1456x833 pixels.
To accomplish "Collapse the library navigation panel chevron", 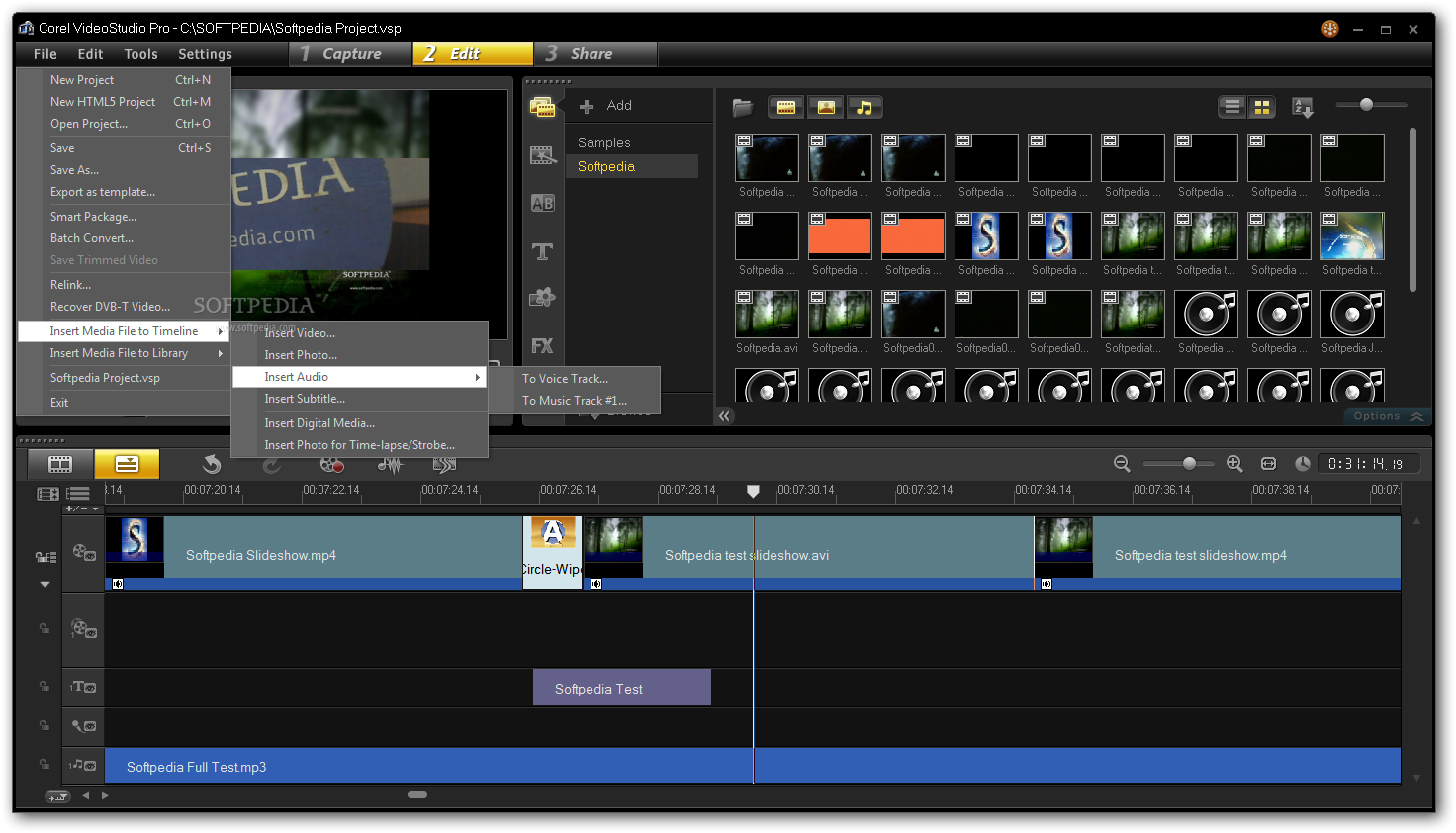I will (x=725, y=416).
